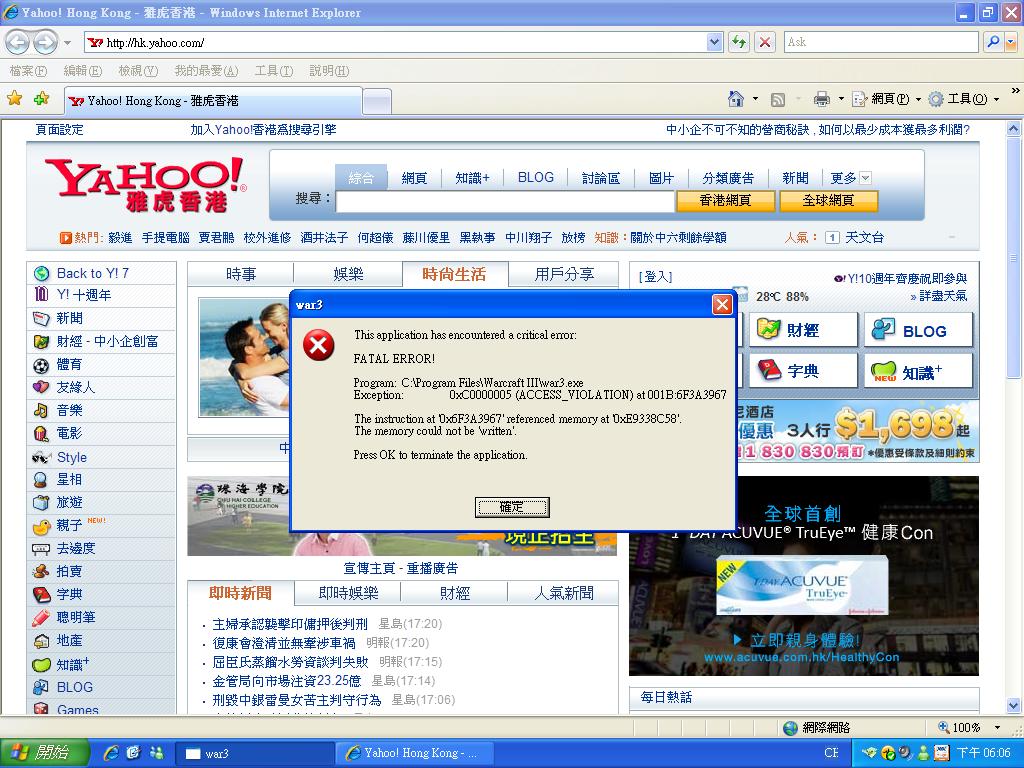The width and height of the screenshot is (1024, 768).
Task: Click the 字典 dictionary icon button
Action: (803, 371)
